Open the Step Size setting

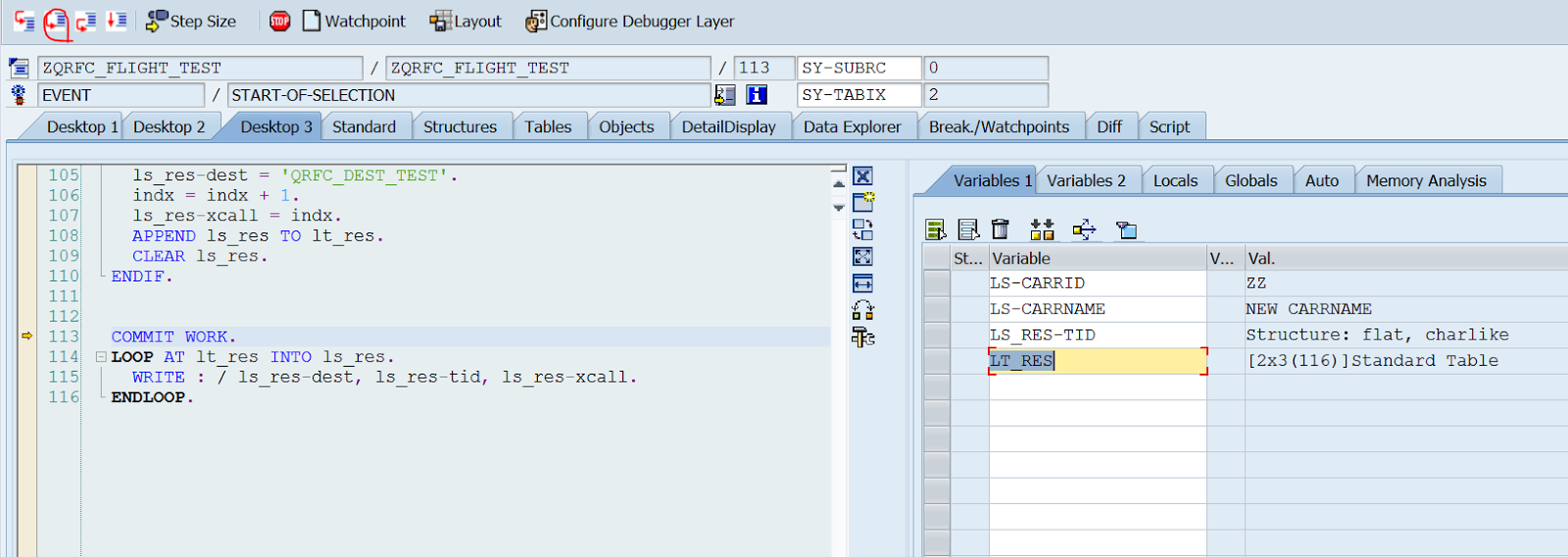(x=191, y=21)
